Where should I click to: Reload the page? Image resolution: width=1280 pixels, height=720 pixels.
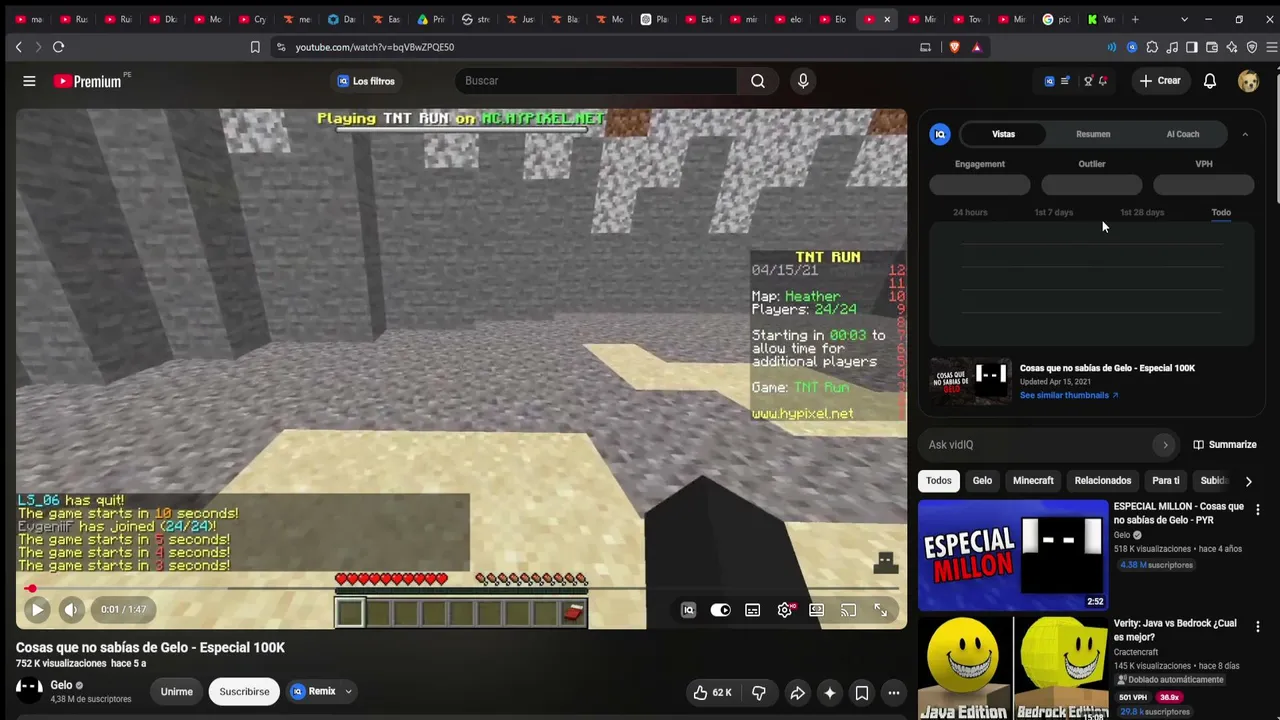58,47
